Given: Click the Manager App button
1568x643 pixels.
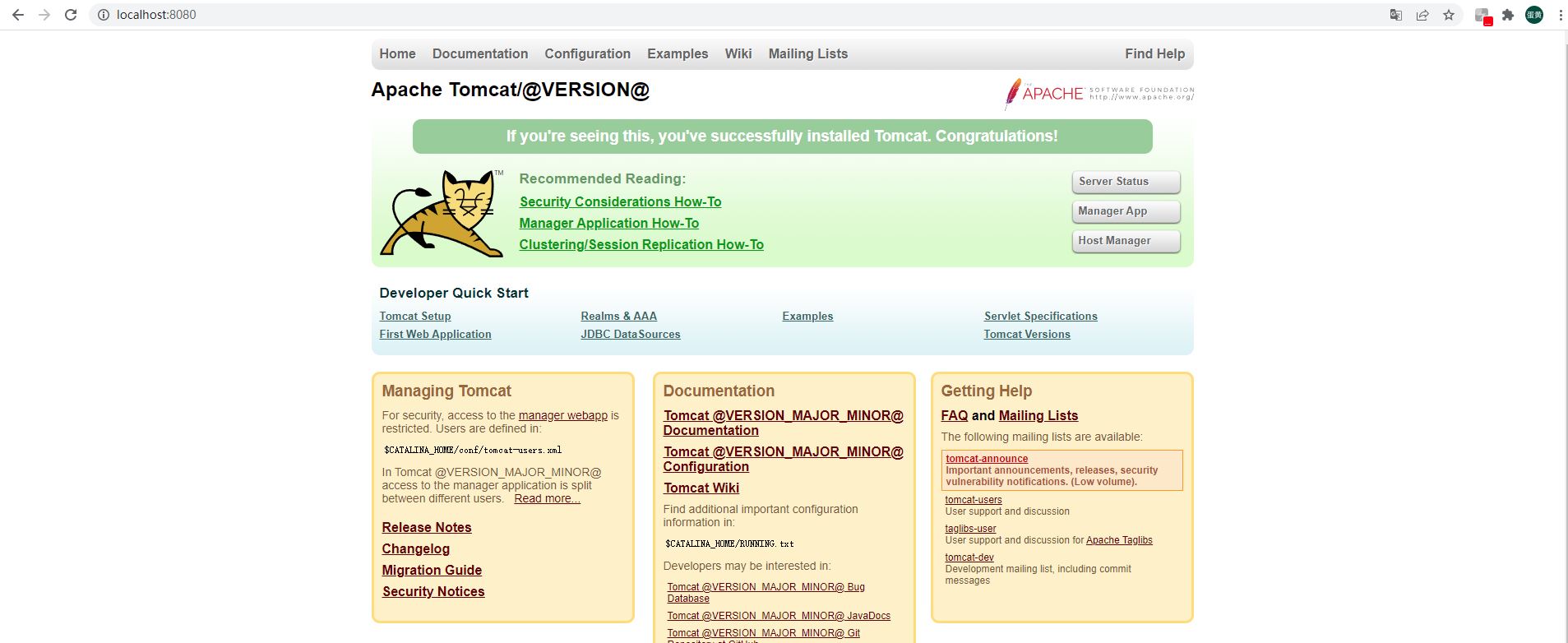Looking at the screenshot, I should point(1126,211).
